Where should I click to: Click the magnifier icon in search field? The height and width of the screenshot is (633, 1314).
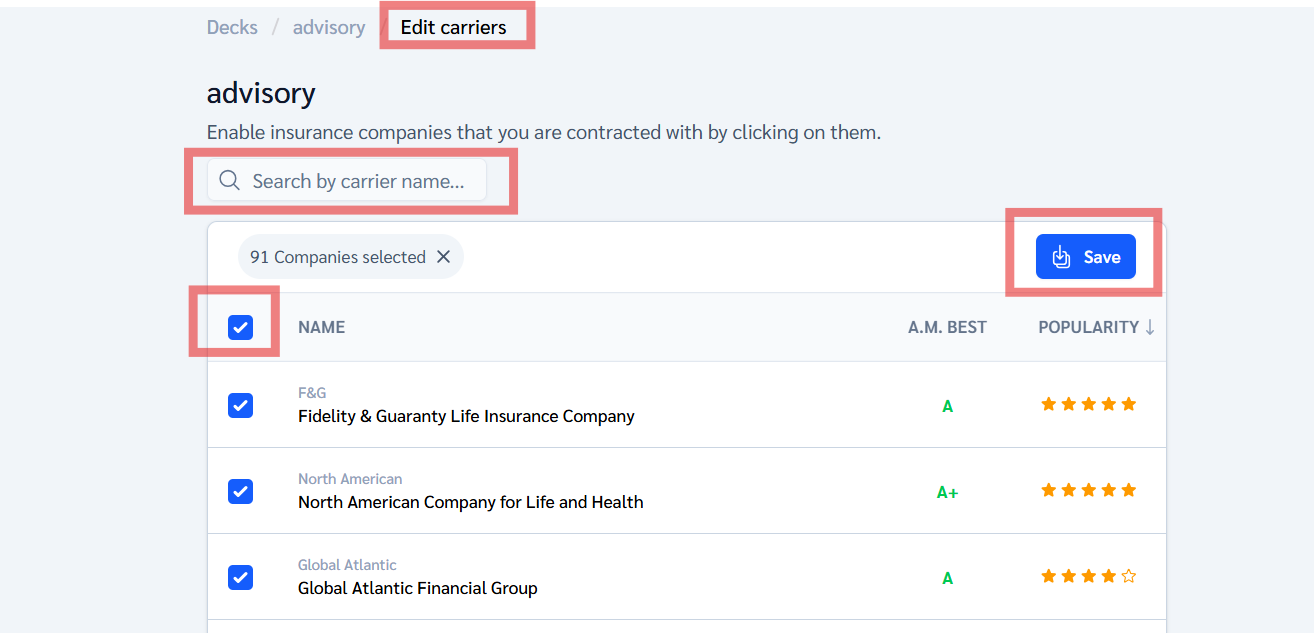pos(229,181)
